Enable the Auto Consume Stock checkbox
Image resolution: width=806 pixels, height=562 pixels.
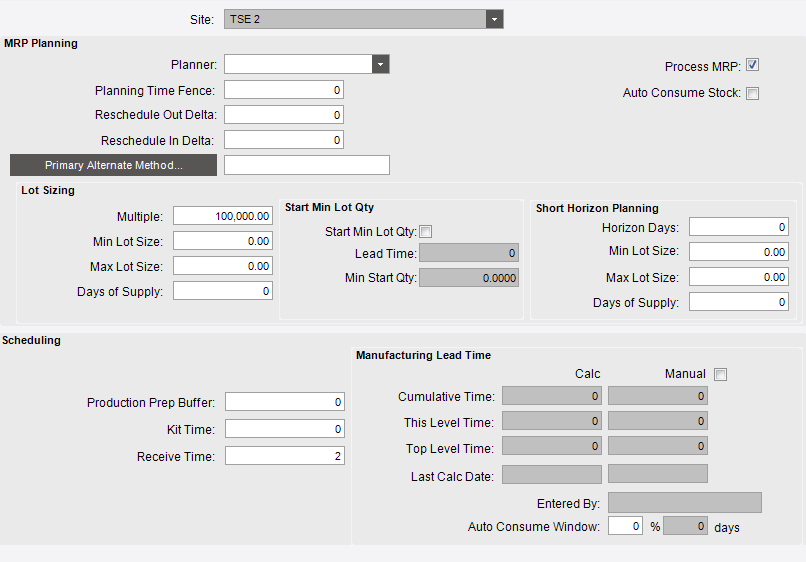coord(753,93)
